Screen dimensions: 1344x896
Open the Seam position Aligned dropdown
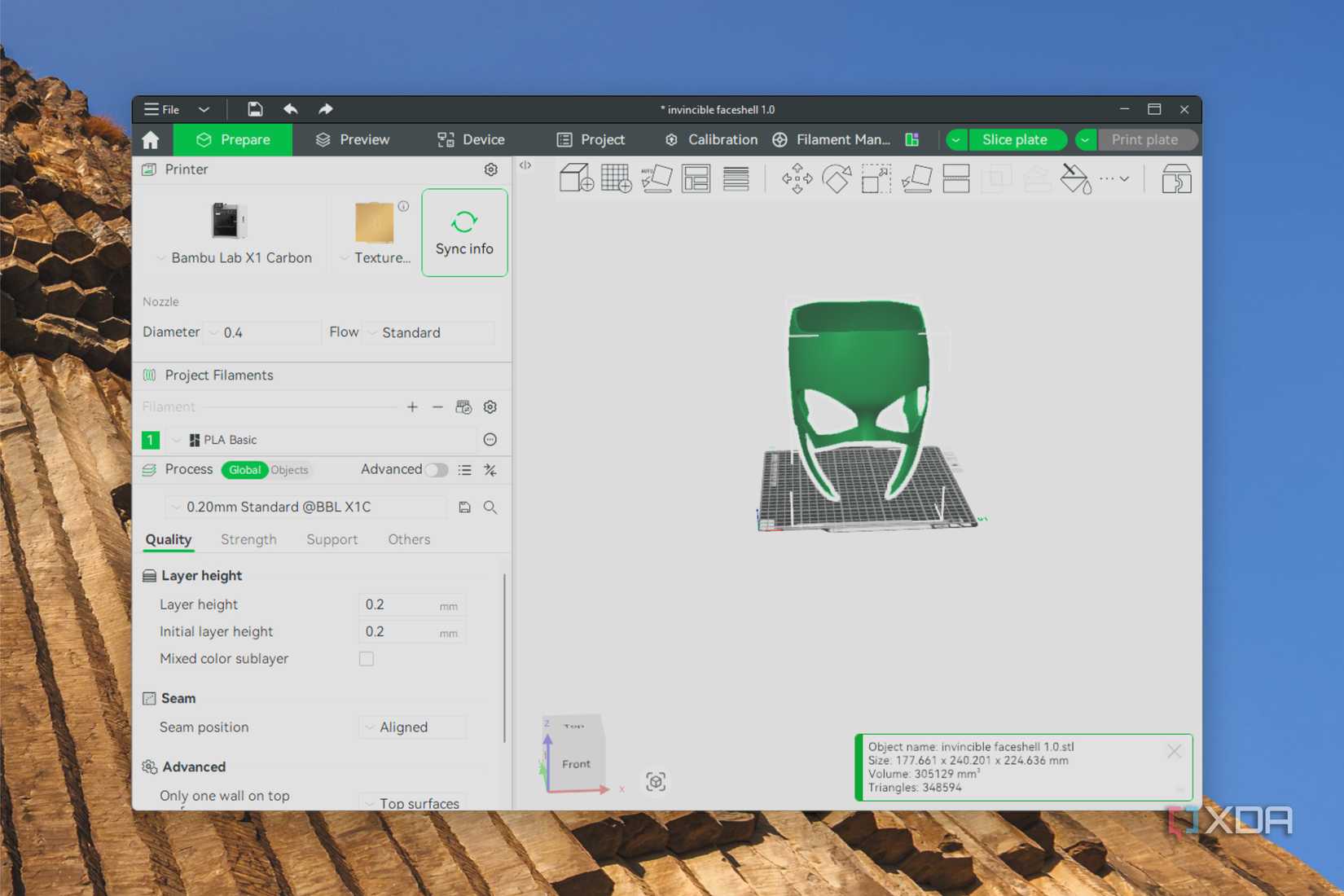412,727
